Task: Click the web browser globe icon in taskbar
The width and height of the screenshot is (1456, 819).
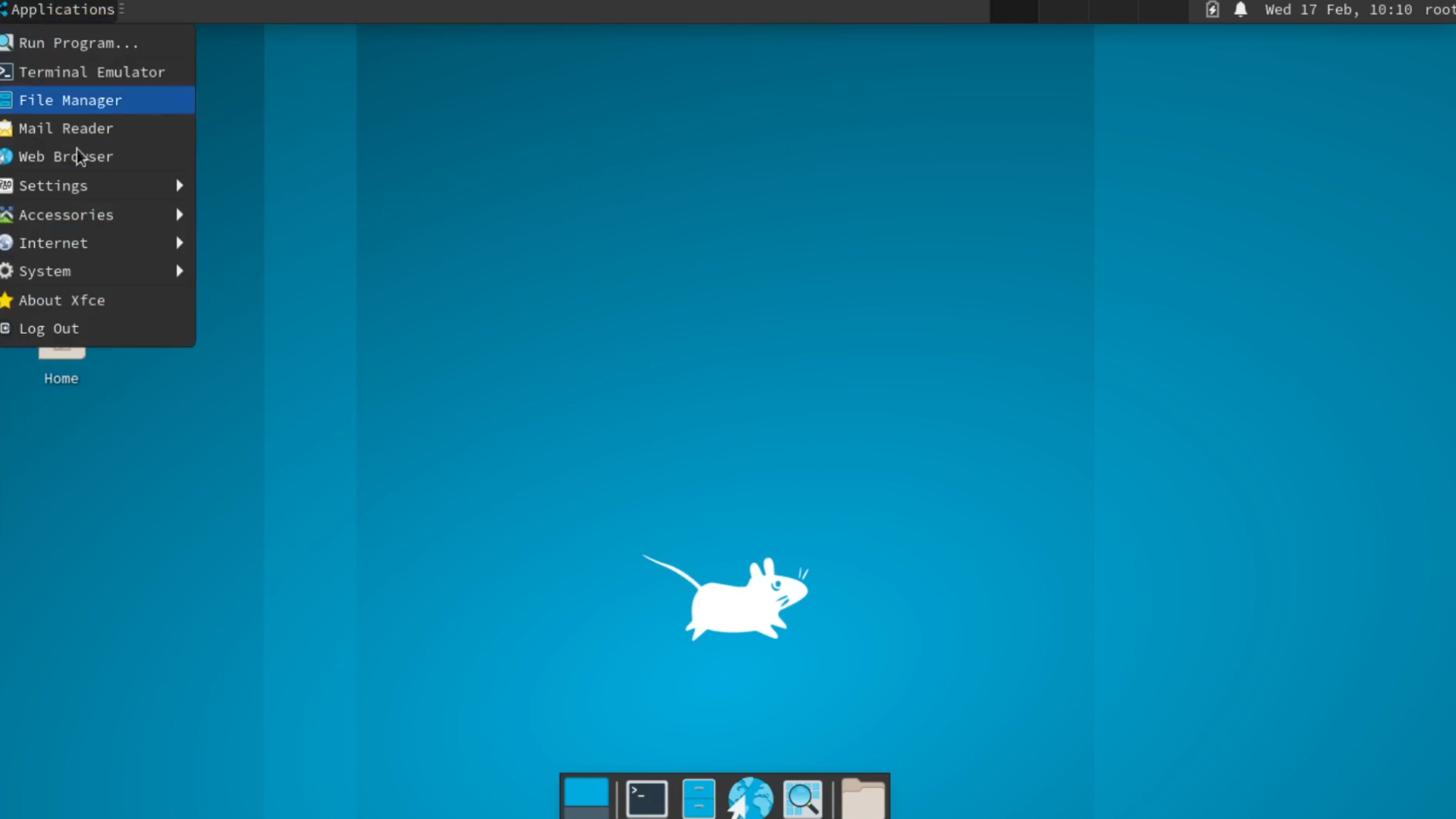Action: [751, 795]
